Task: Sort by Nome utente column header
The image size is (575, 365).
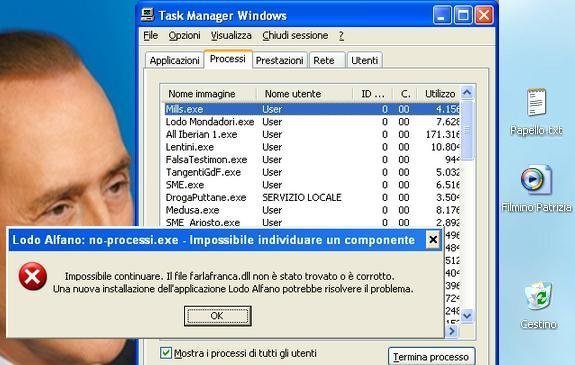Action: click(304, 94)
